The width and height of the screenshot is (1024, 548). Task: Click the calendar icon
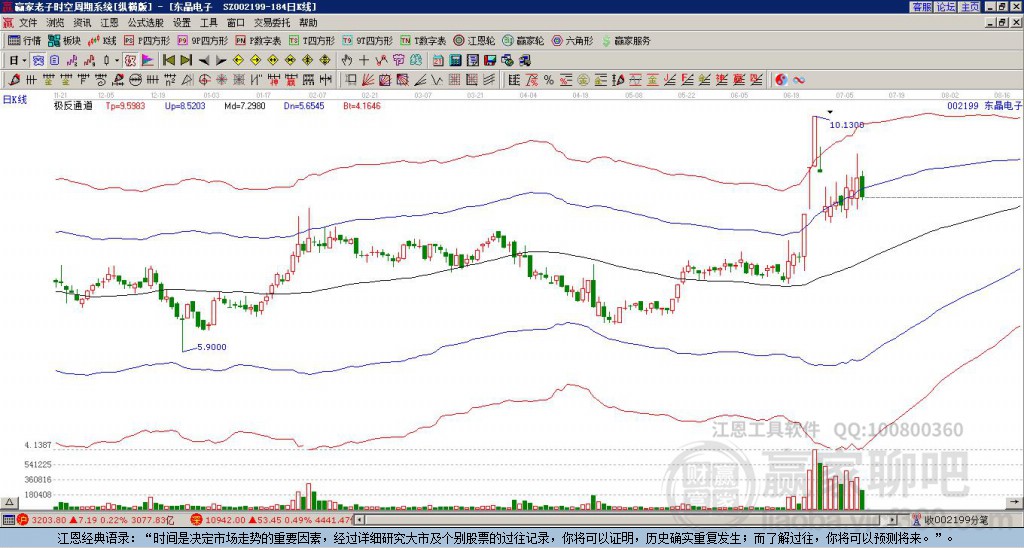click(438, 61)
